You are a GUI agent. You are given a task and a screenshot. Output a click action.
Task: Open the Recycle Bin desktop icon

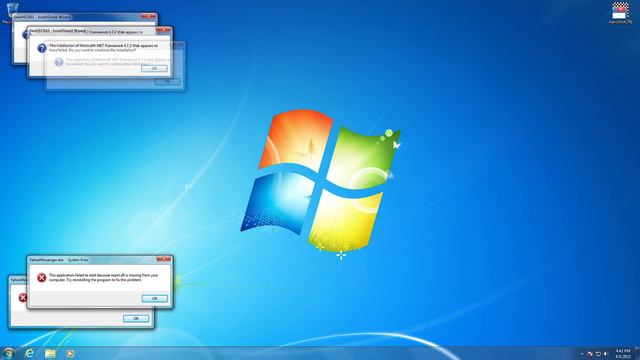point(12,9)
